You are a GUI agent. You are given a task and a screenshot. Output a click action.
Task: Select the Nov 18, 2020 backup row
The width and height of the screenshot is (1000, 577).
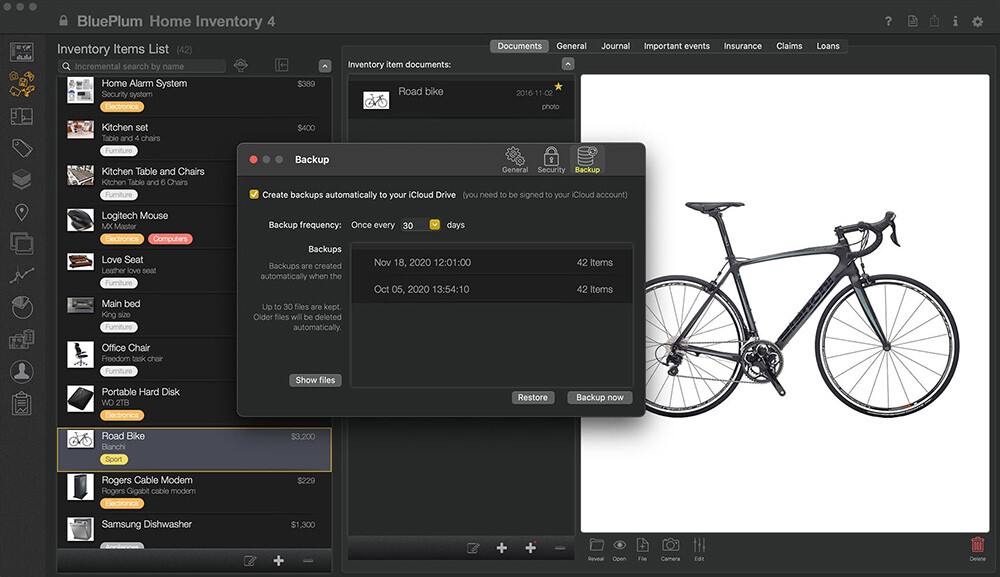[x=492, y=263]
